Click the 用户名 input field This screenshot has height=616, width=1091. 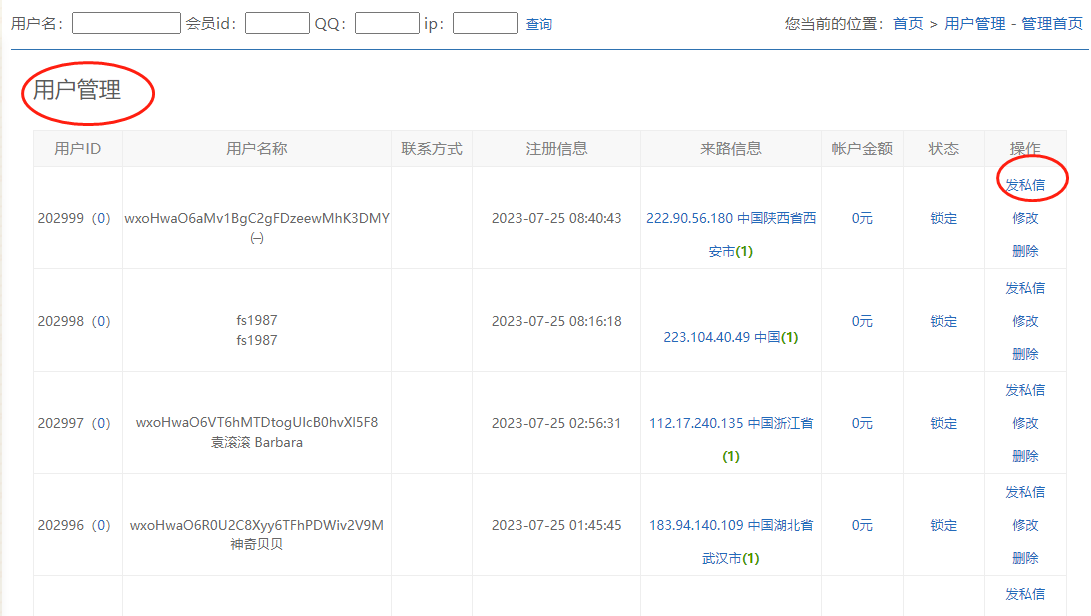click(126, 23)
